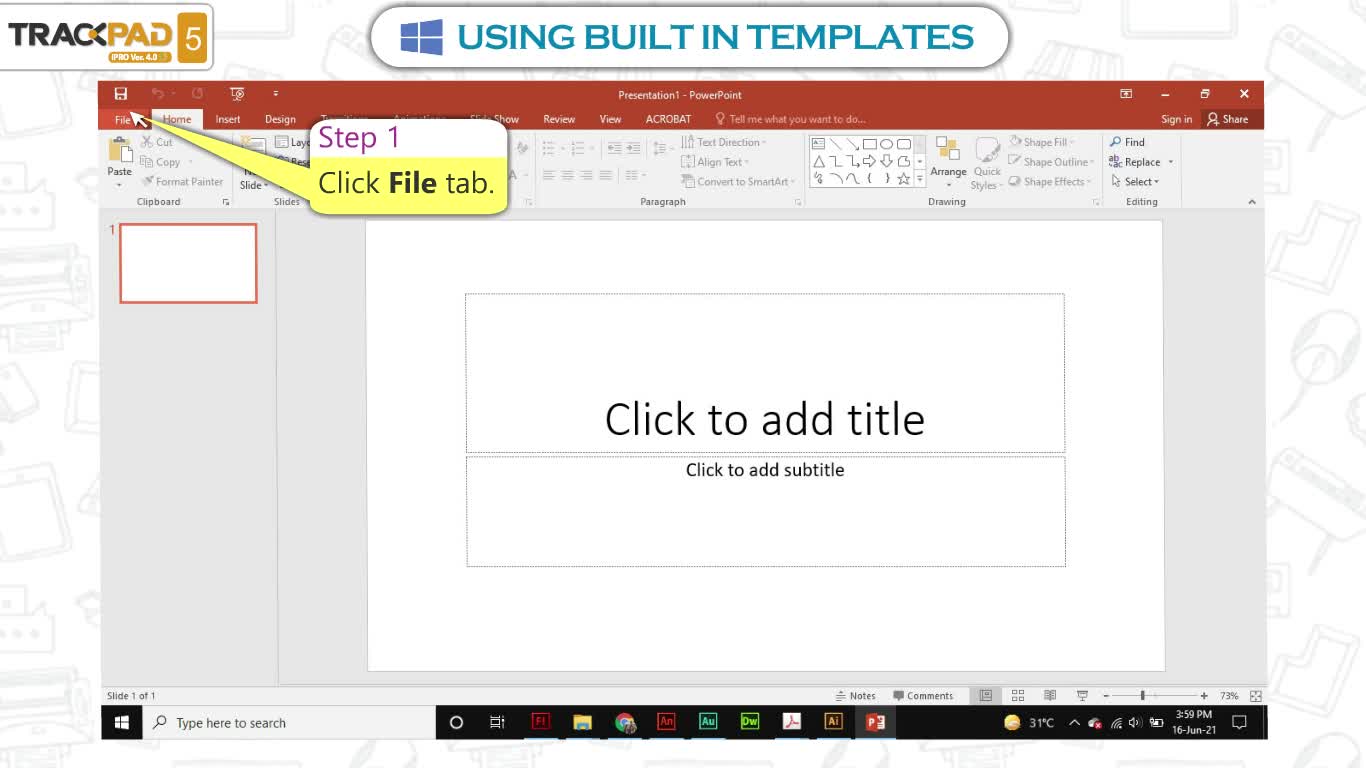The height and width of the screenshot is (768, 1366).
Task: Open the ACROBAT ribbon tab
Action: point(668,119)
